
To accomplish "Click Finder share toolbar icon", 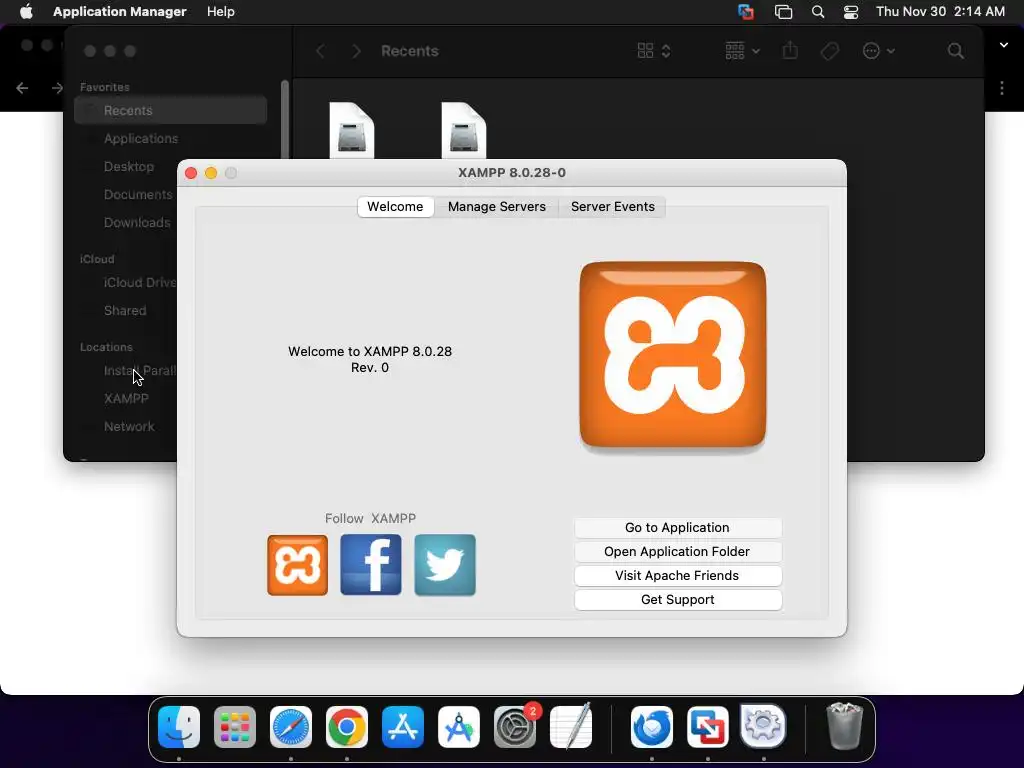I will [790, 51].
